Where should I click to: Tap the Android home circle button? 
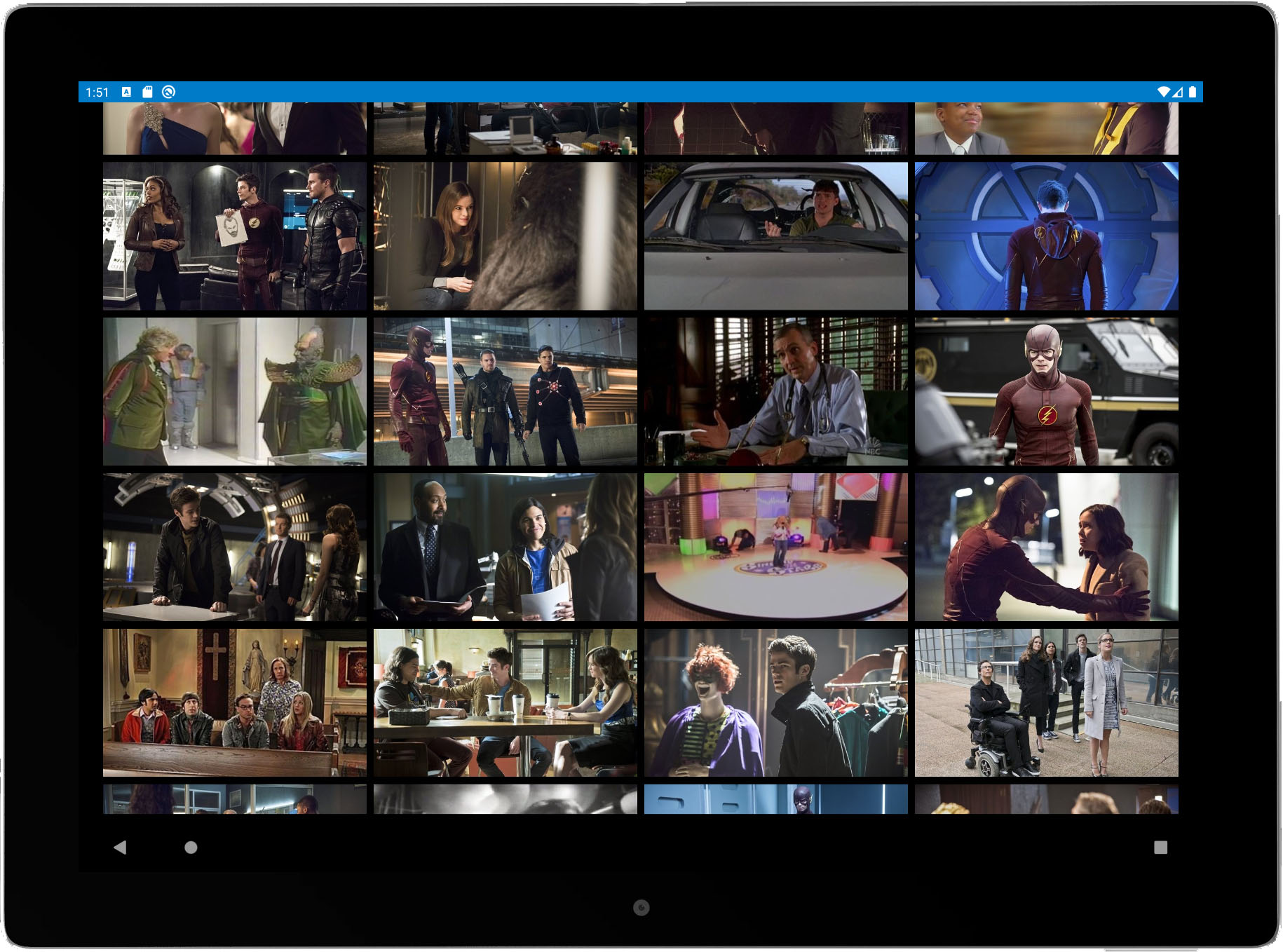(191, 847)
